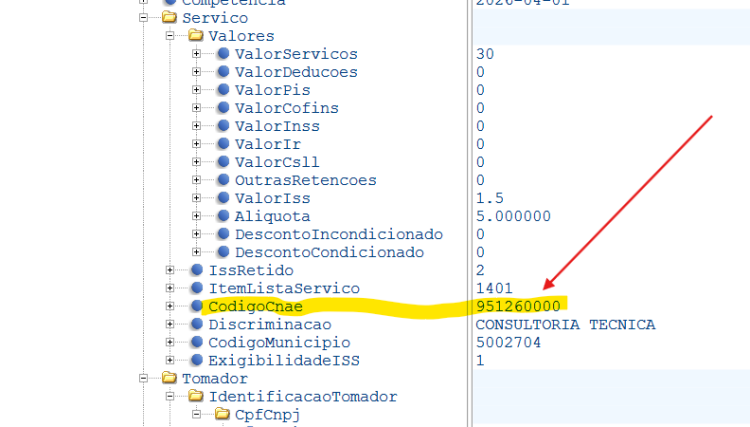Viewport: 750px width, 427px height.
Task: Collapse the Valores folder node
Action: click(170, 36)
